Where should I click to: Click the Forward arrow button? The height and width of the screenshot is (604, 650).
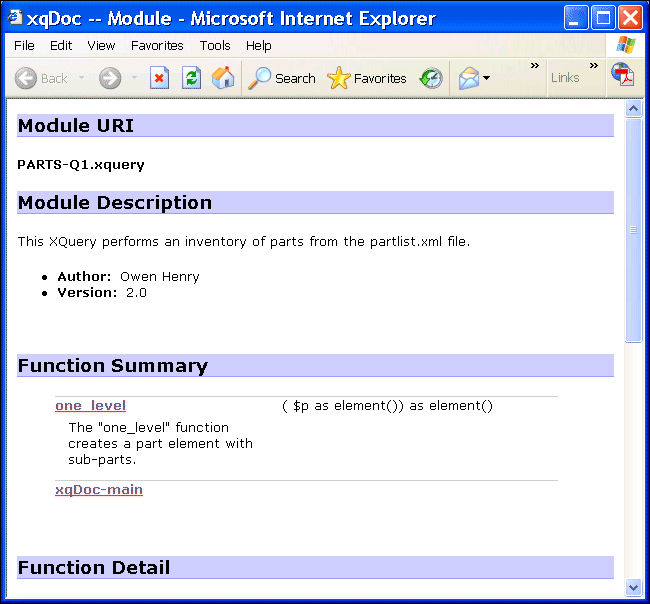click(110, 78)
